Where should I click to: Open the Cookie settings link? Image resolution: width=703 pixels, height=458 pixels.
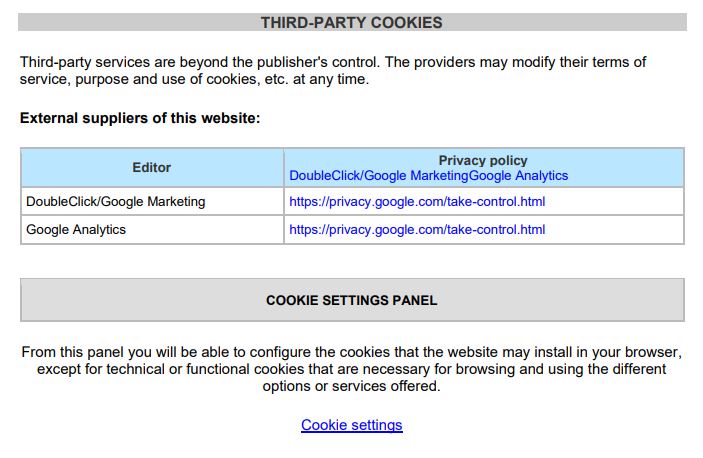pyautogui.click(x=352, y=424)
